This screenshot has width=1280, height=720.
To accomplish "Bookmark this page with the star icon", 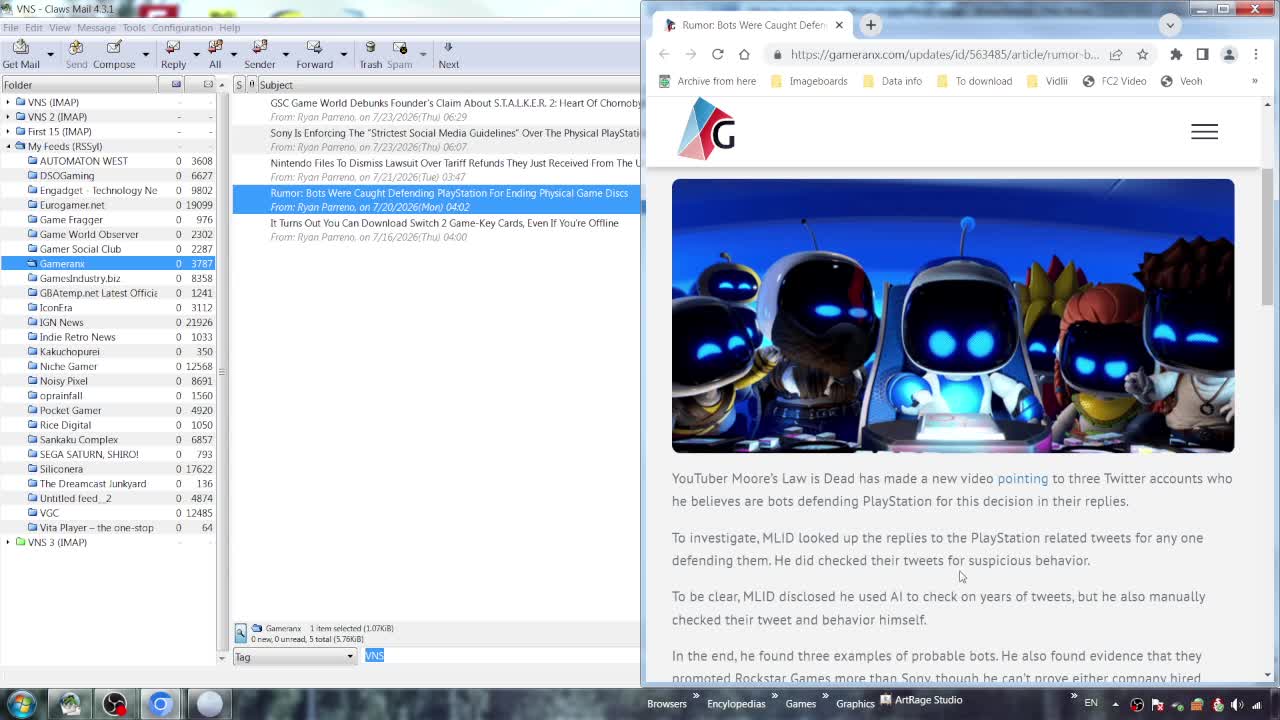I will point(1143,54).
